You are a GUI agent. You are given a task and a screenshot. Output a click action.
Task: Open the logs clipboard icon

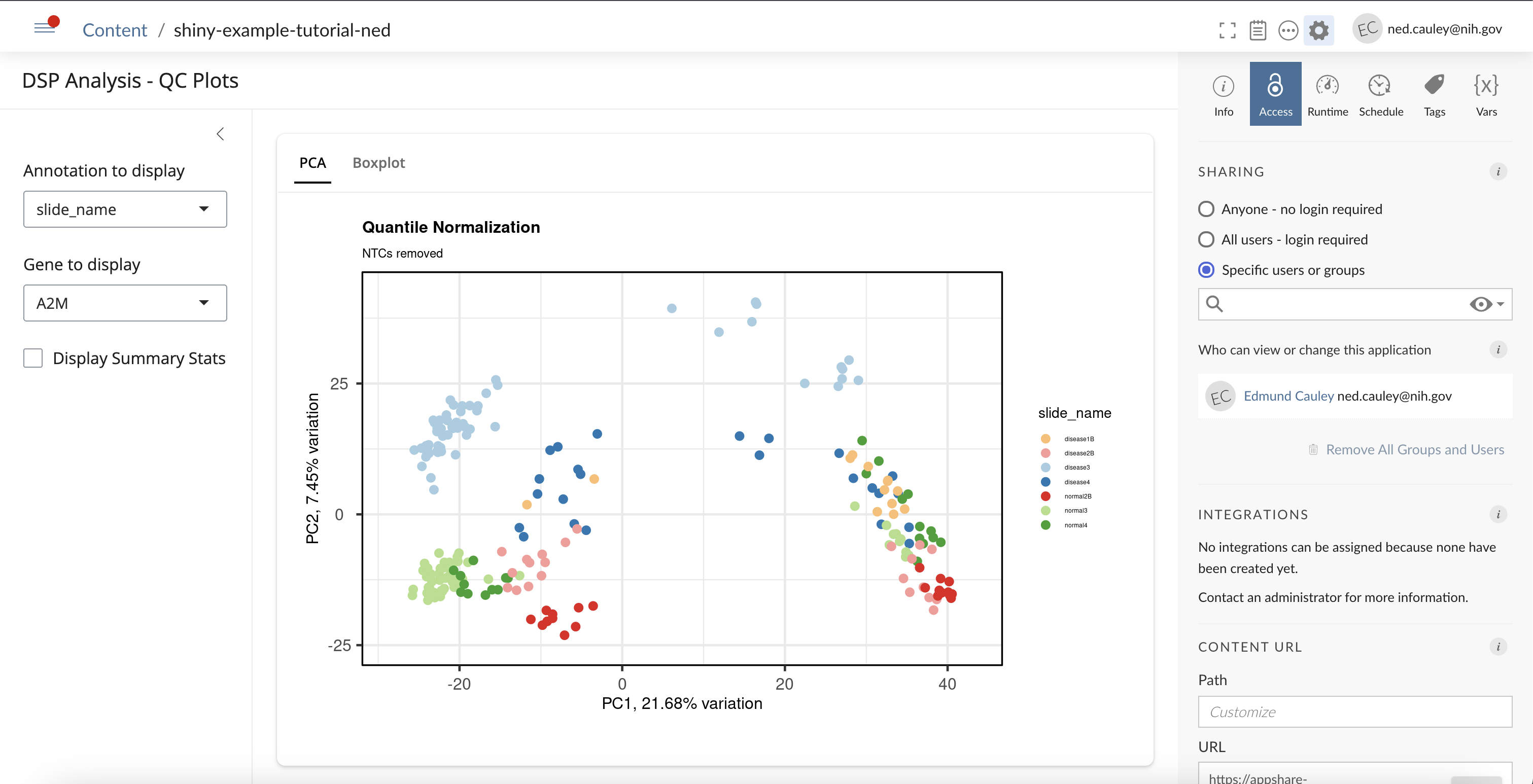pos(1258,30)
